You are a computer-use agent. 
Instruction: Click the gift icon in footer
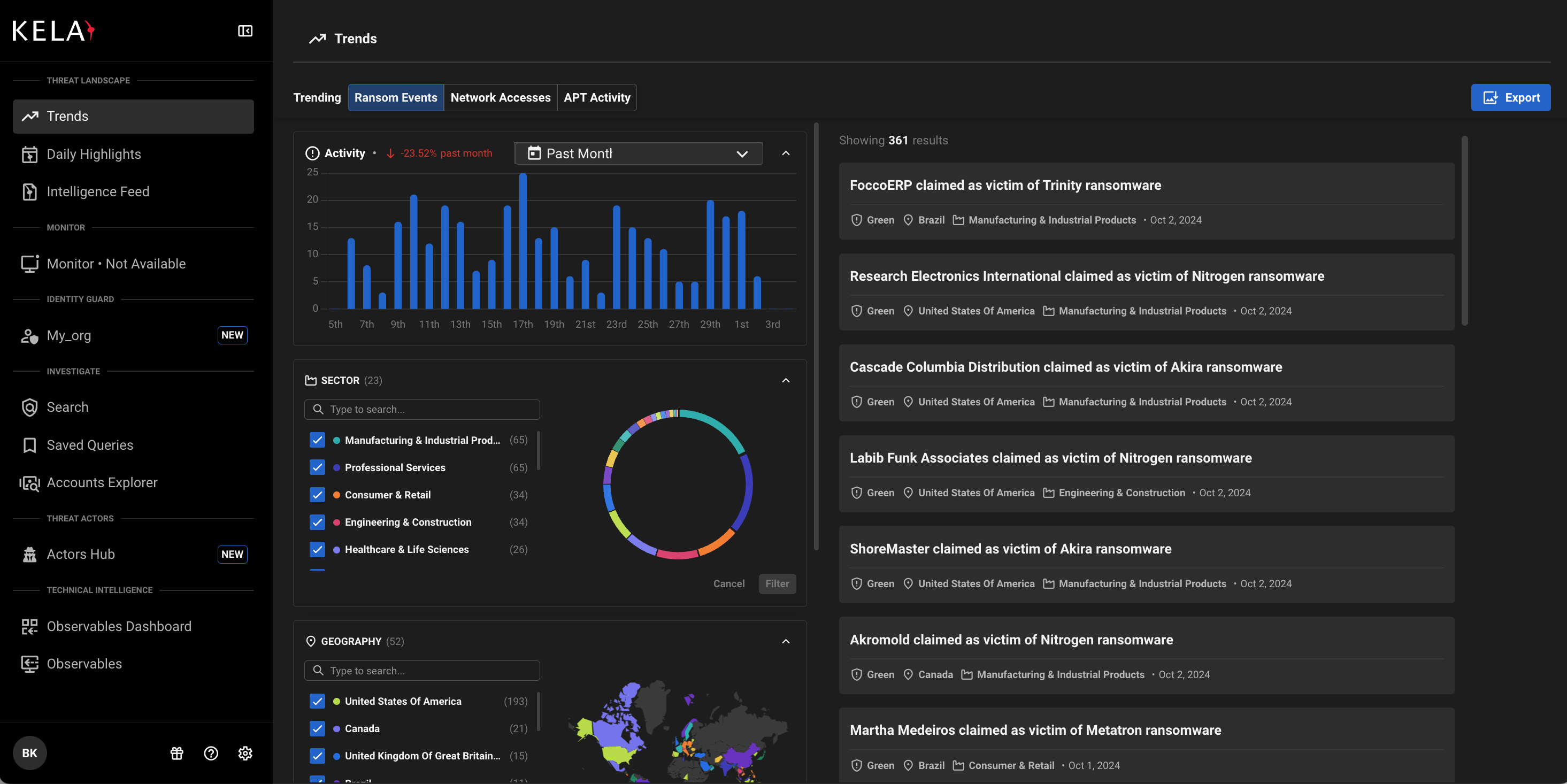pyautogui.click(x=177, y=753)
